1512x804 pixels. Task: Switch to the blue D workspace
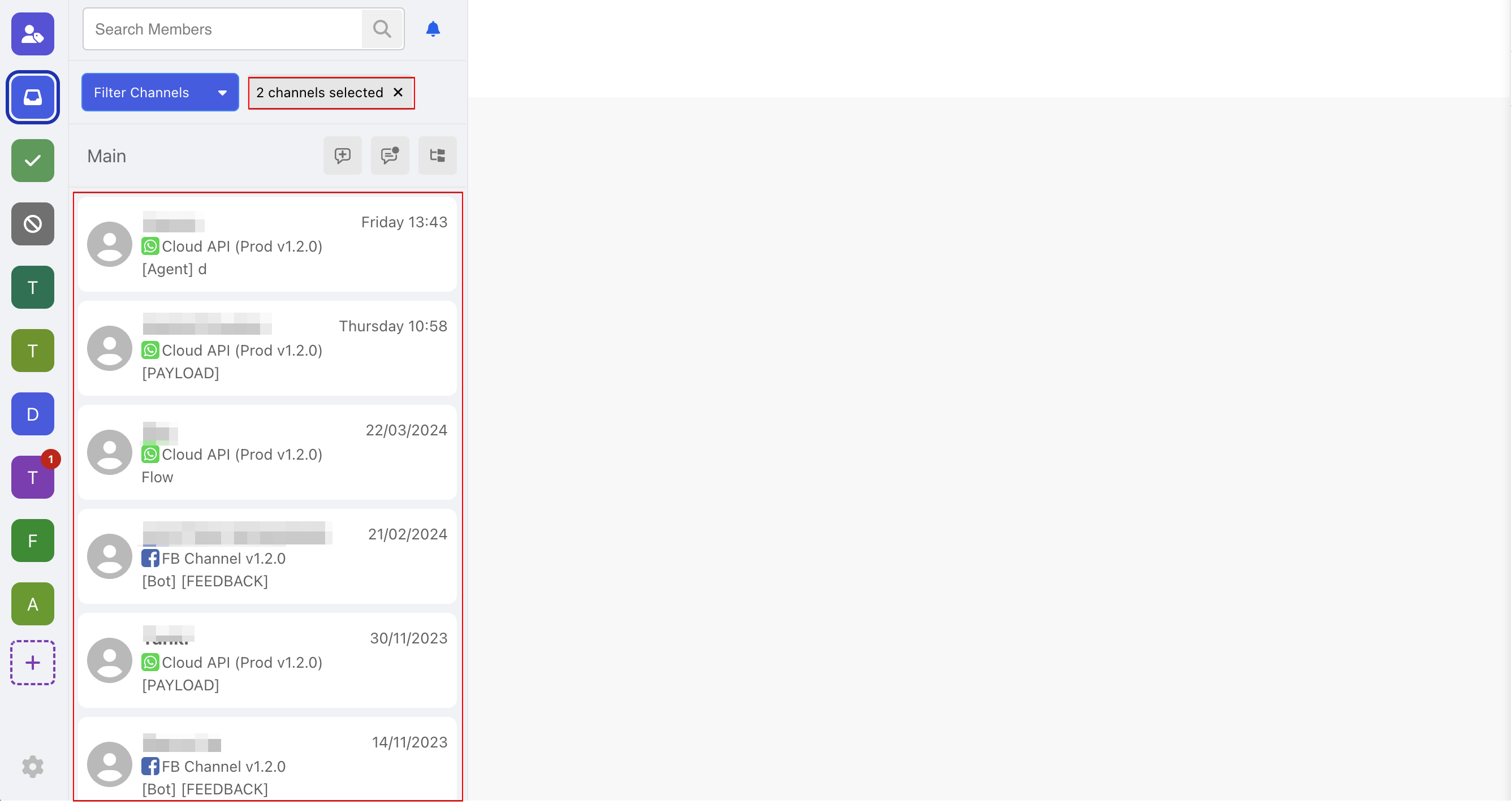33,414
